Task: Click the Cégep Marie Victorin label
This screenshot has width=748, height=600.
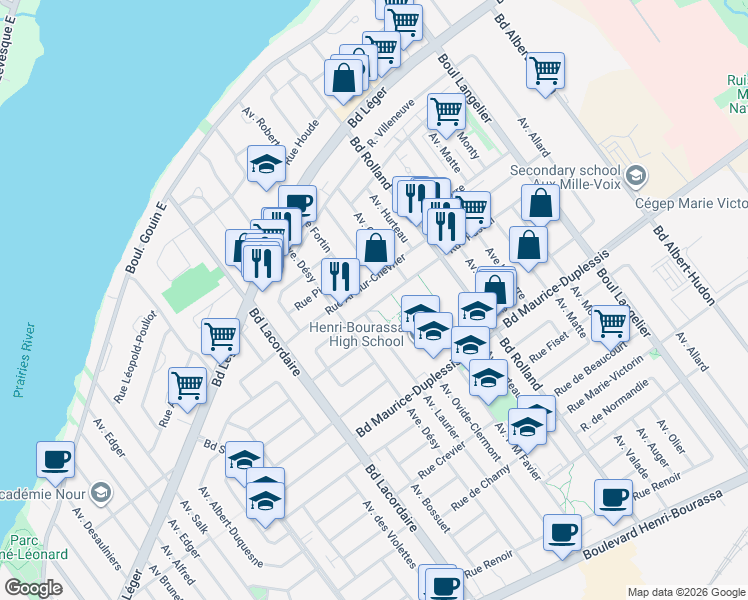Action: tap(691, 204)
